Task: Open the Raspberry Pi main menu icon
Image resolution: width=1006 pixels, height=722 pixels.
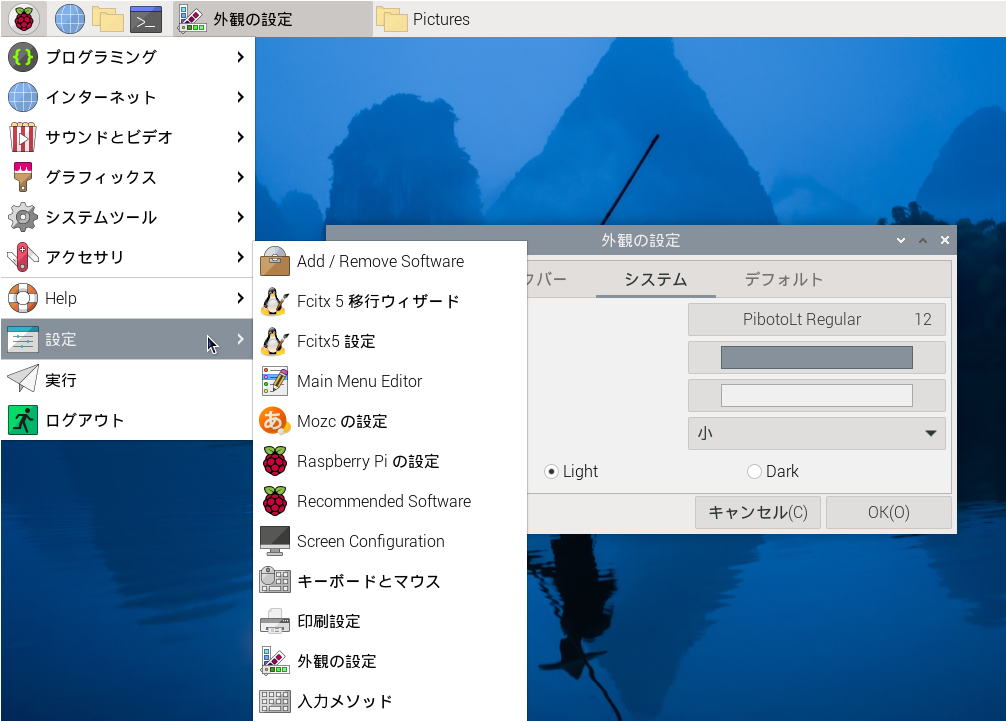Action: pyautogui.click(x=22, y=18)
